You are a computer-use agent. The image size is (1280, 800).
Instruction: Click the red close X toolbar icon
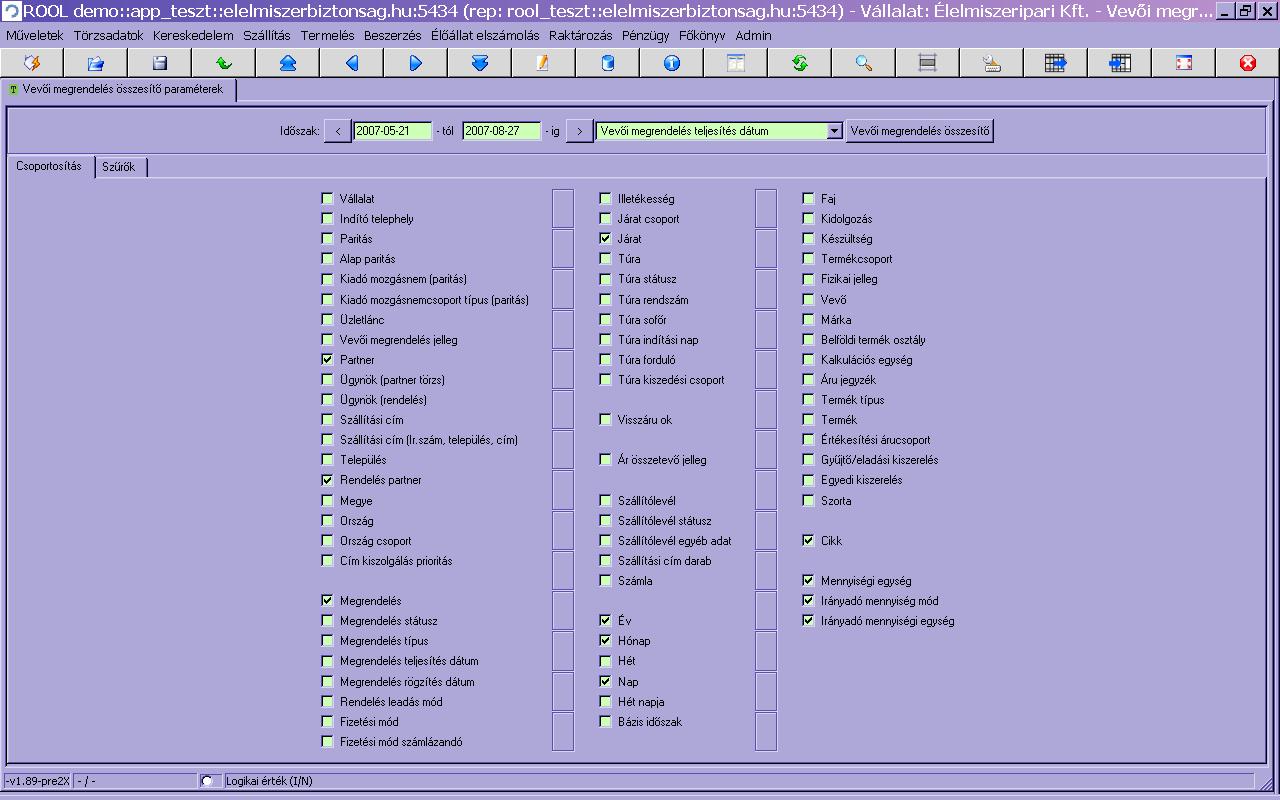coord(1247,63)
